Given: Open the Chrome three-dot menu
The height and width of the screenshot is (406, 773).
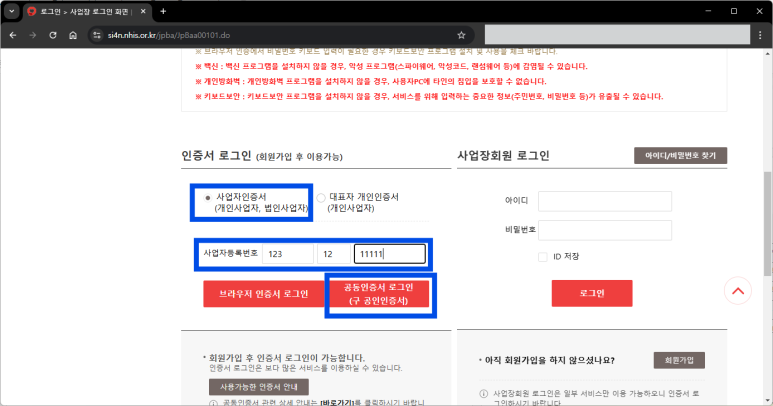Looking at the screenshot, I should click(760, 35).
